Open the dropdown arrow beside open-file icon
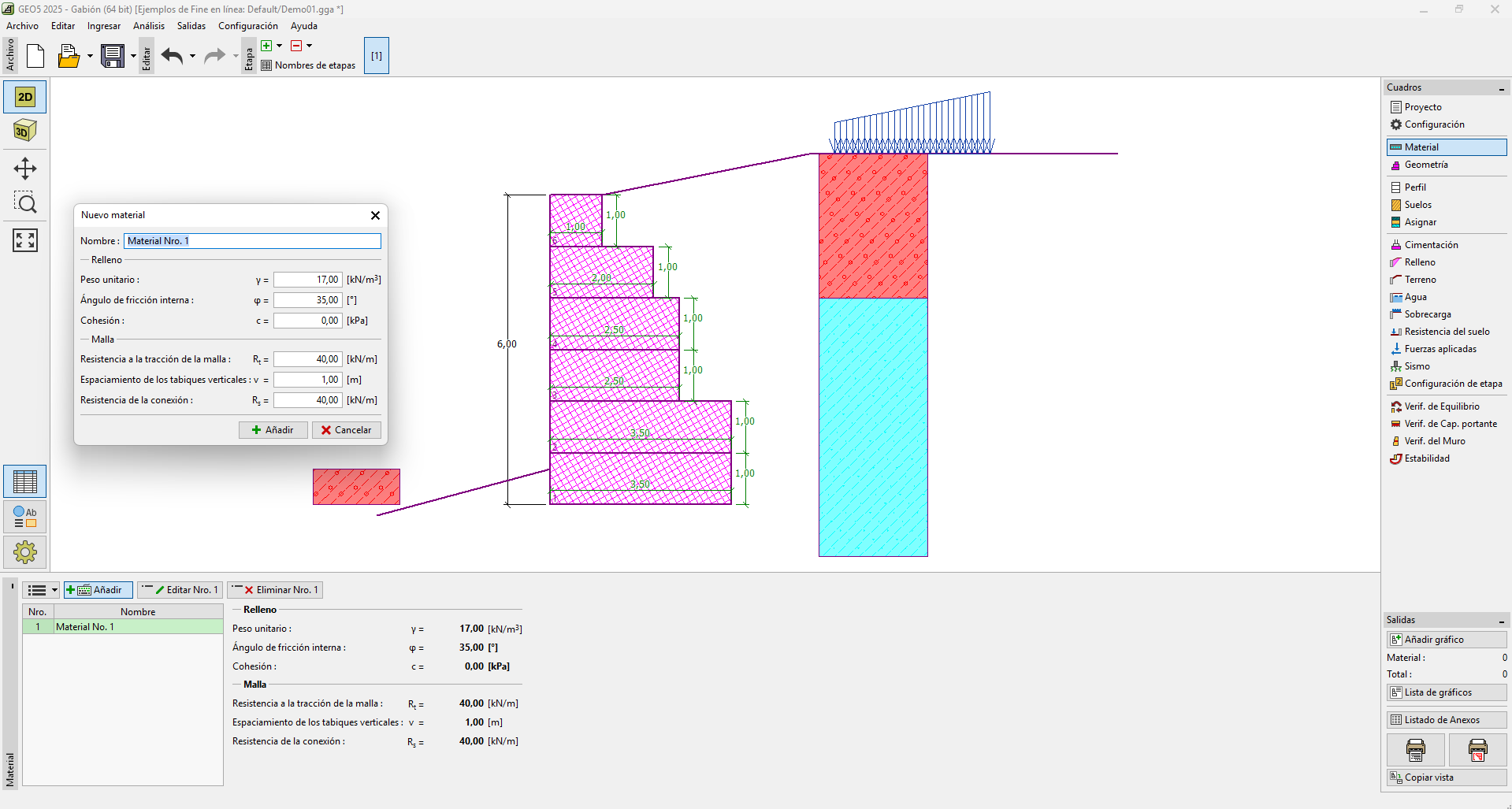The height and width of the screenshot is (809, 1512). [90, 56]
